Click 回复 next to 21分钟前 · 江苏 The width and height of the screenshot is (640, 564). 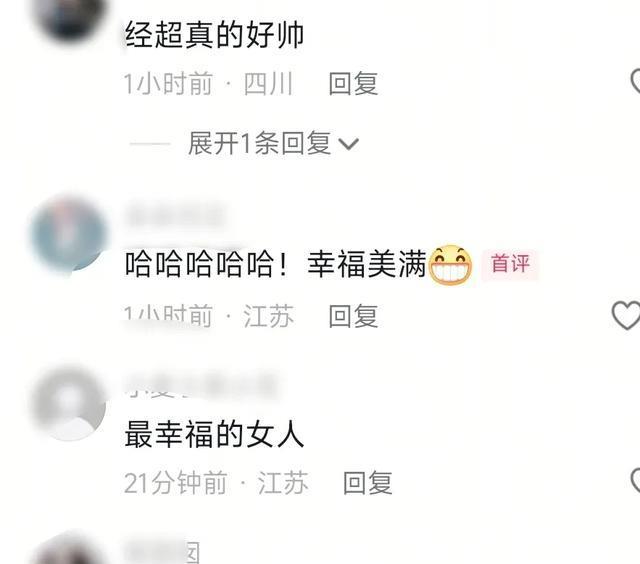(367, 483)
